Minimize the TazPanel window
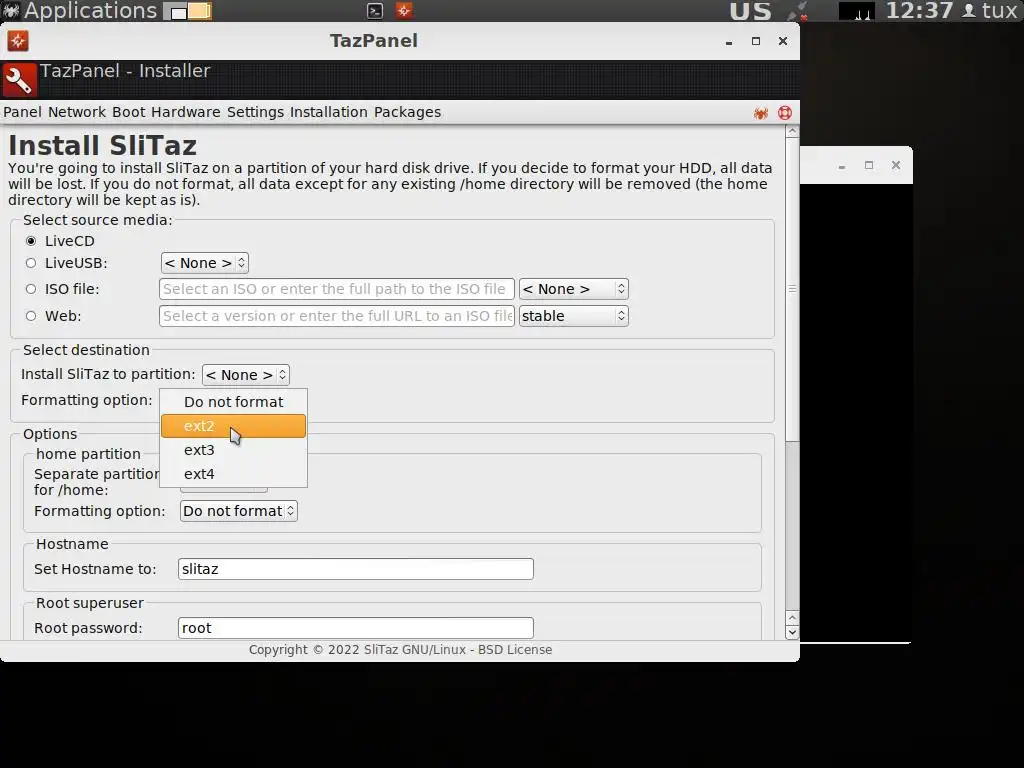The image size is (1024, 768). click(729, 41)
